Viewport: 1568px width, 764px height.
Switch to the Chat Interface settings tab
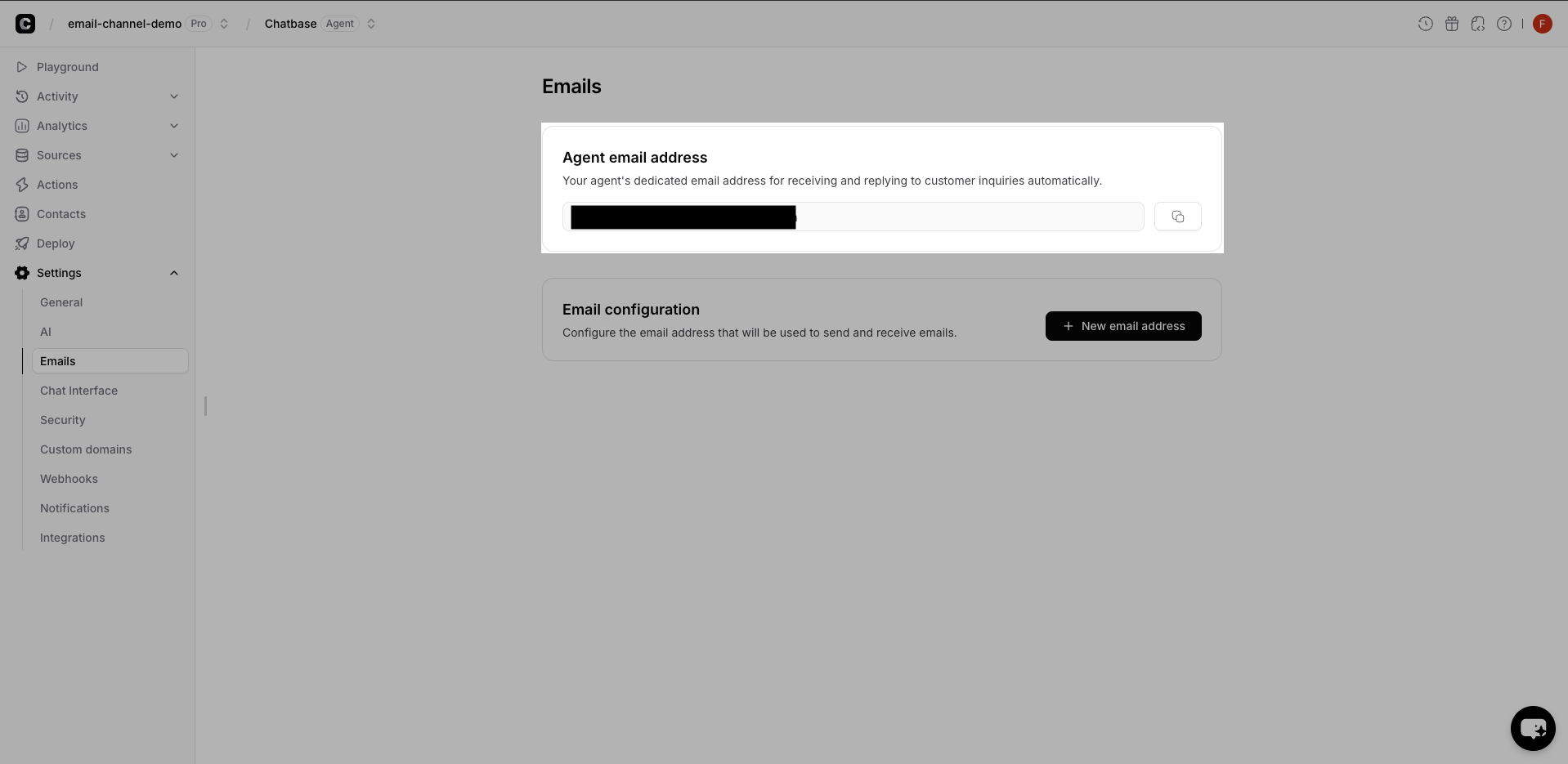click(78, 391)
